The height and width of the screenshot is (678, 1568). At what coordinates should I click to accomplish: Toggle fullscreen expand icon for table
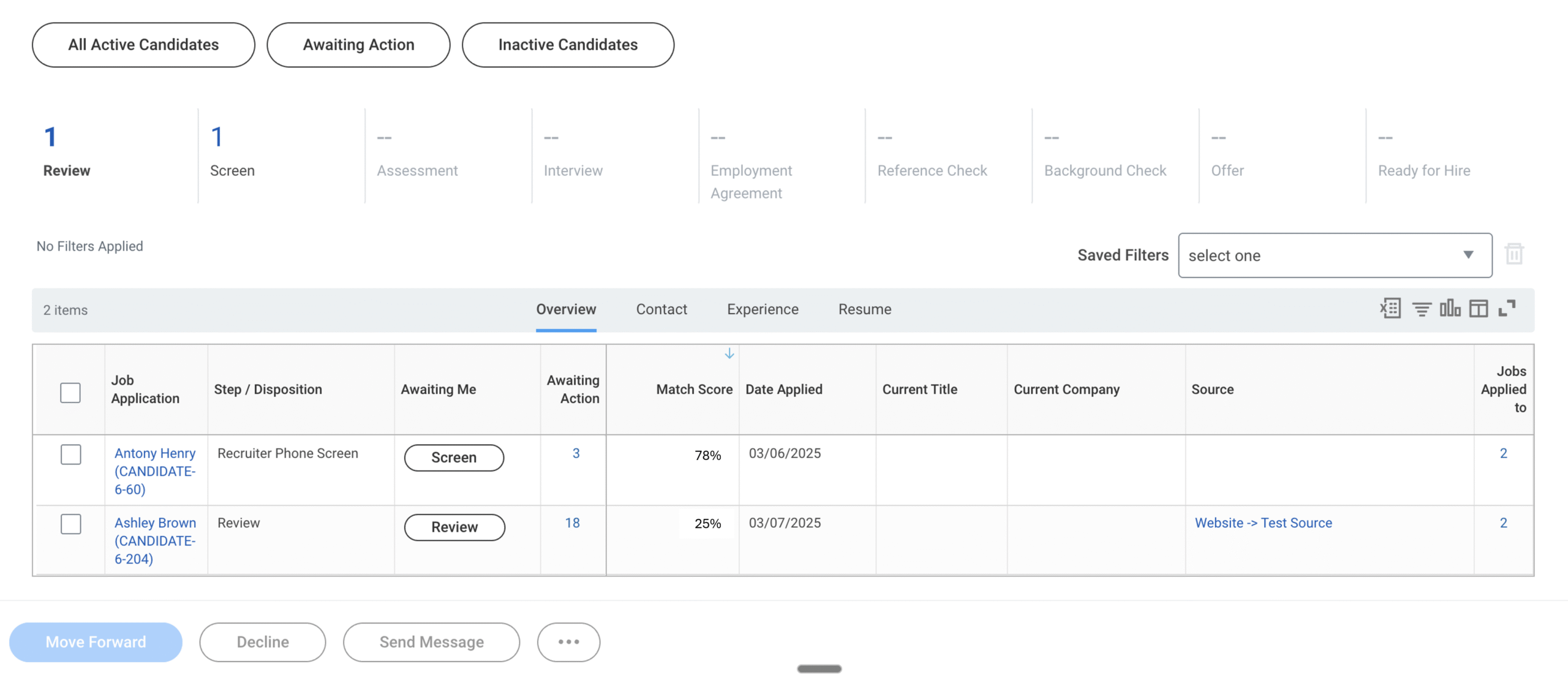pyautogui.click(x=1507, y=308)
